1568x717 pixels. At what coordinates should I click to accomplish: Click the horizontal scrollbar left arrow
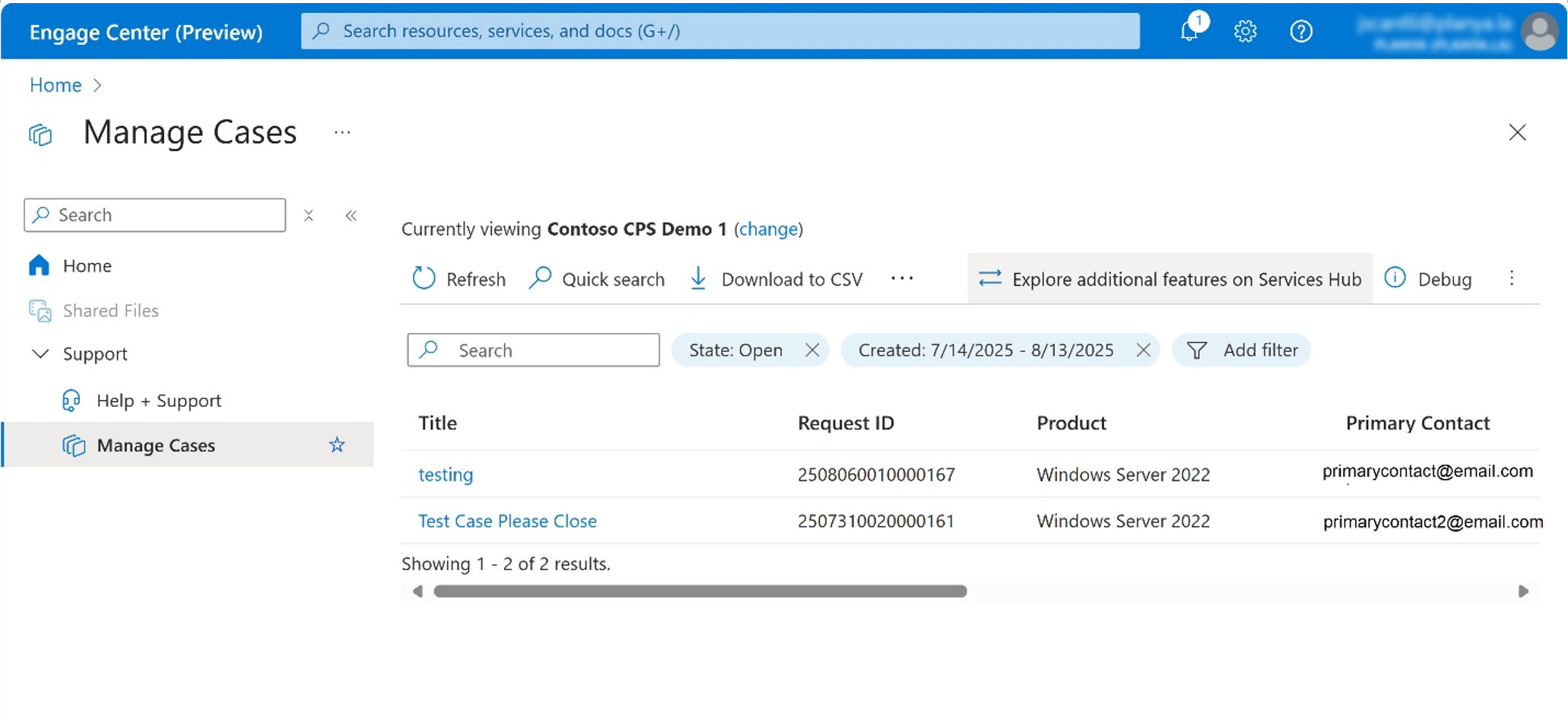pyautogui.click(x=417, y=592)
